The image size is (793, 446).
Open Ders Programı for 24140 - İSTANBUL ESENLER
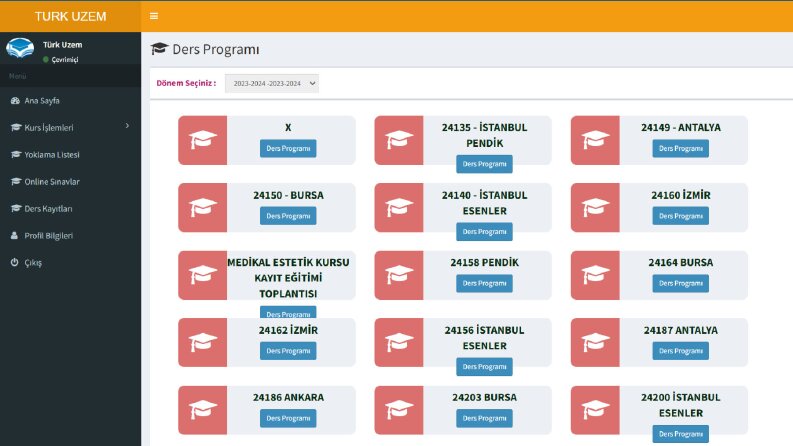point(484,232)
